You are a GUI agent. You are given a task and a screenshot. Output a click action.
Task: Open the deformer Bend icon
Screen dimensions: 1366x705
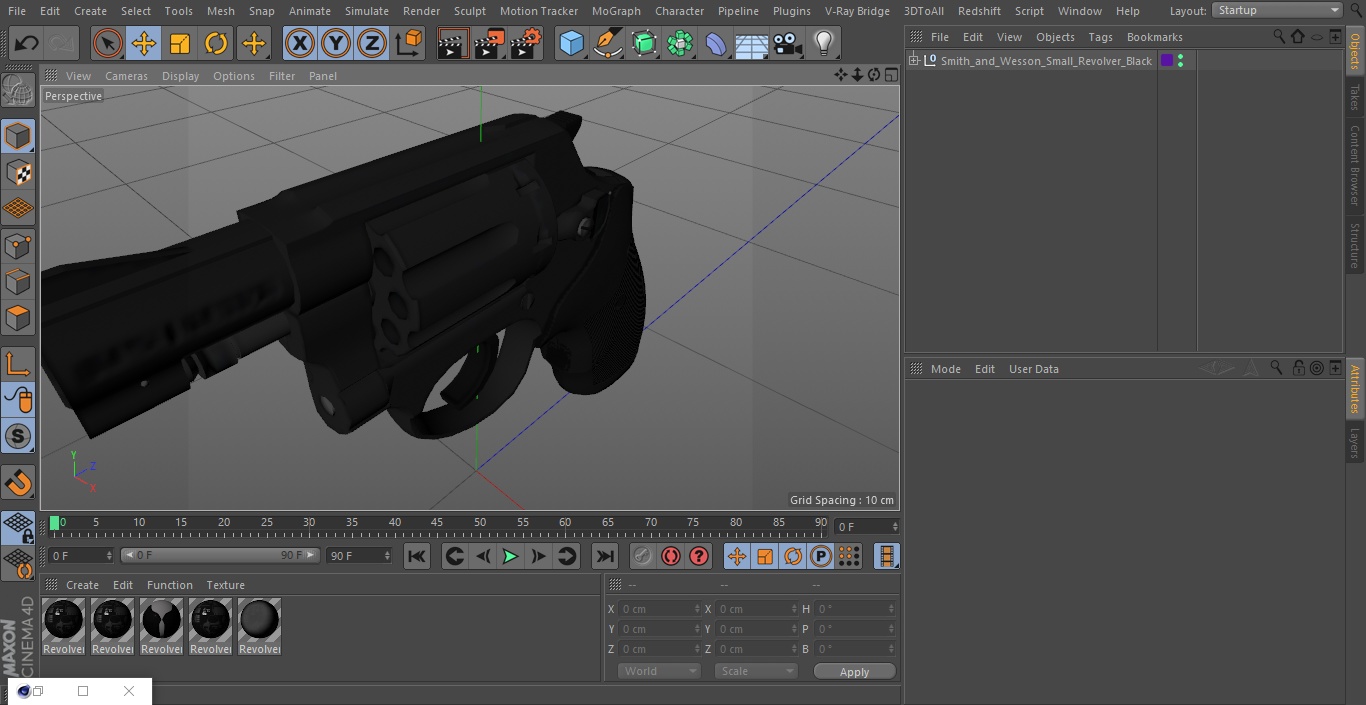coord(716,44)
